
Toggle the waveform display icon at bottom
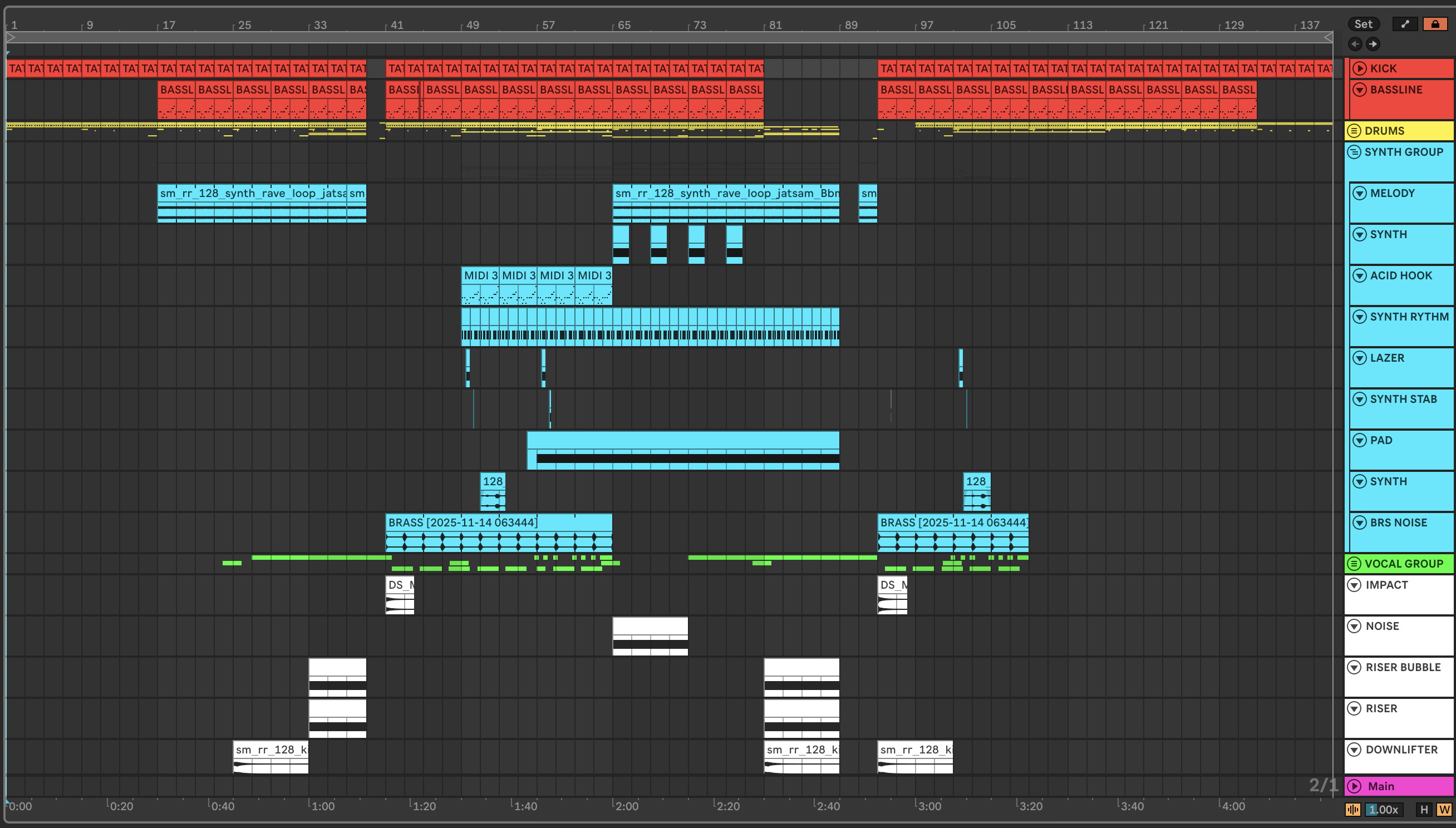(x=1353, y=809)
